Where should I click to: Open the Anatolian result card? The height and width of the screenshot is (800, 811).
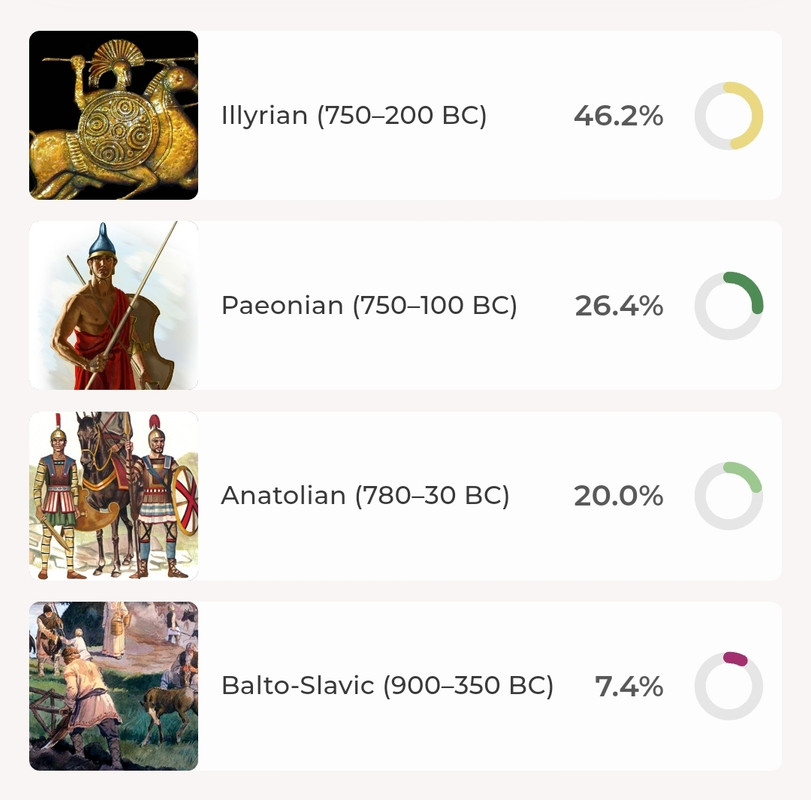tap(405, 495)
